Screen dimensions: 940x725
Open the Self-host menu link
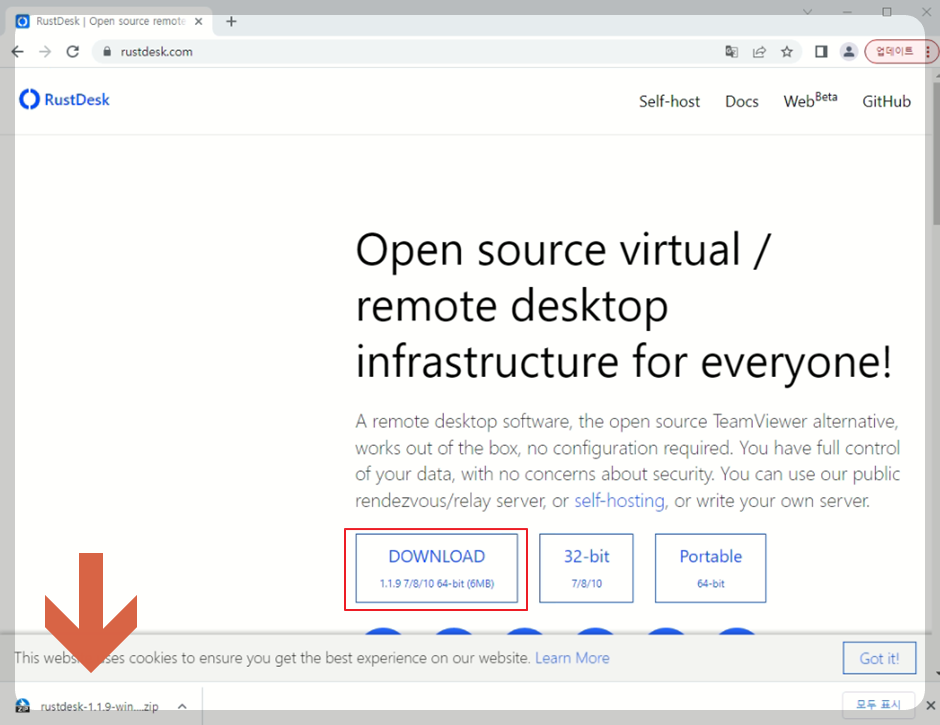click(669, 101)
